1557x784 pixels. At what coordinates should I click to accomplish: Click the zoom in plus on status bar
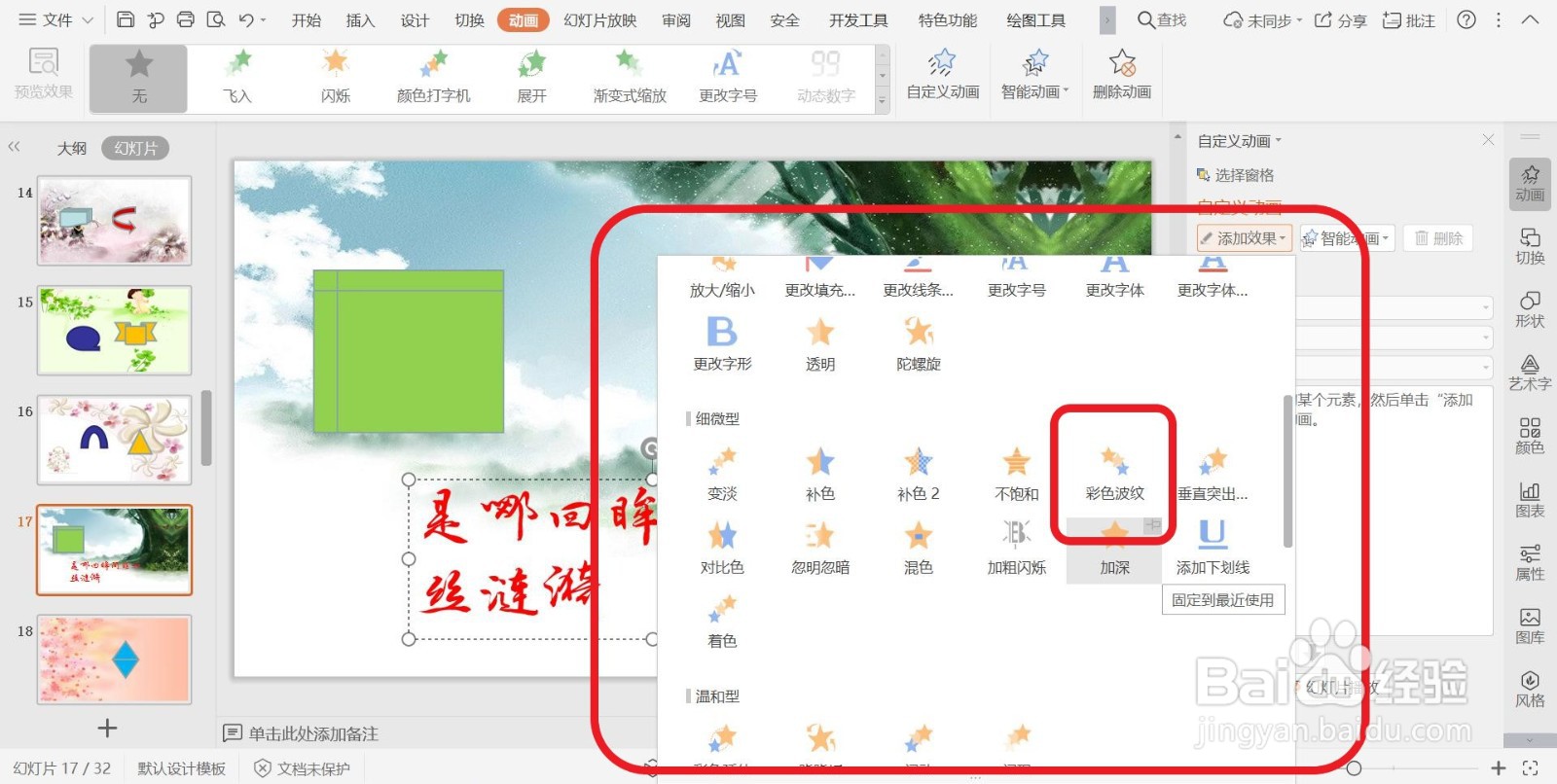click(x=1499, y=768)
